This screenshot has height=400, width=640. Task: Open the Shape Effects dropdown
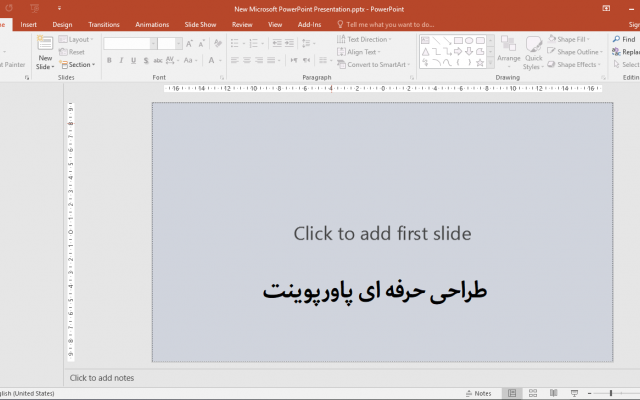click(x=574, y=64)
